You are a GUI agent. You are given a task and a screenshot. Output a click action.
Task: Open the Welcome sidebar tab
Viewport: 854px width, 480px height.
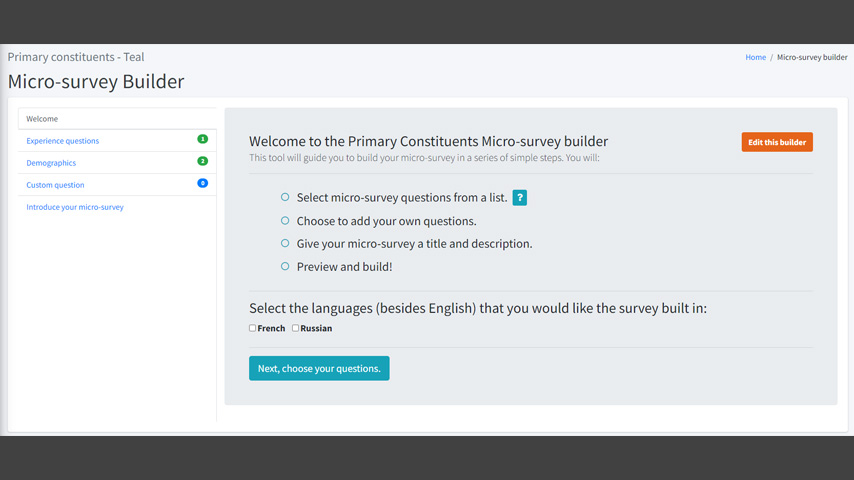tap(117, 119)
